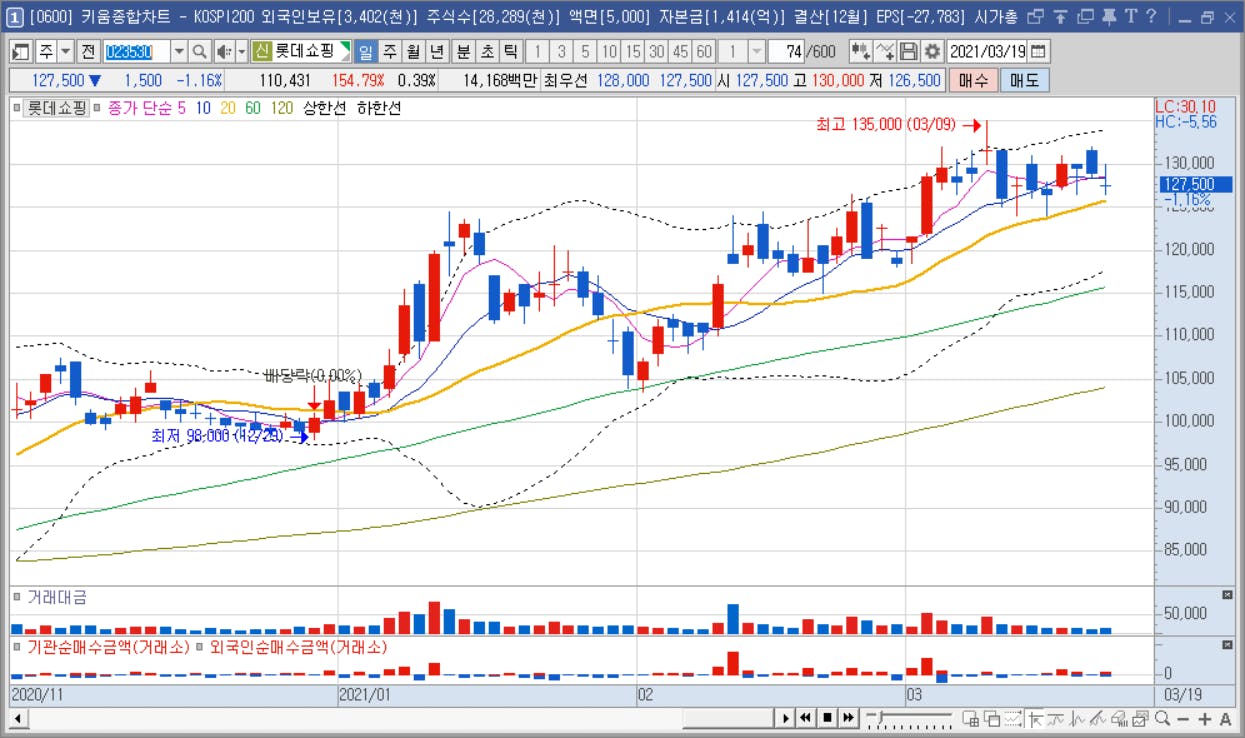Click the stock code search magnifier icon

point(199,51)
